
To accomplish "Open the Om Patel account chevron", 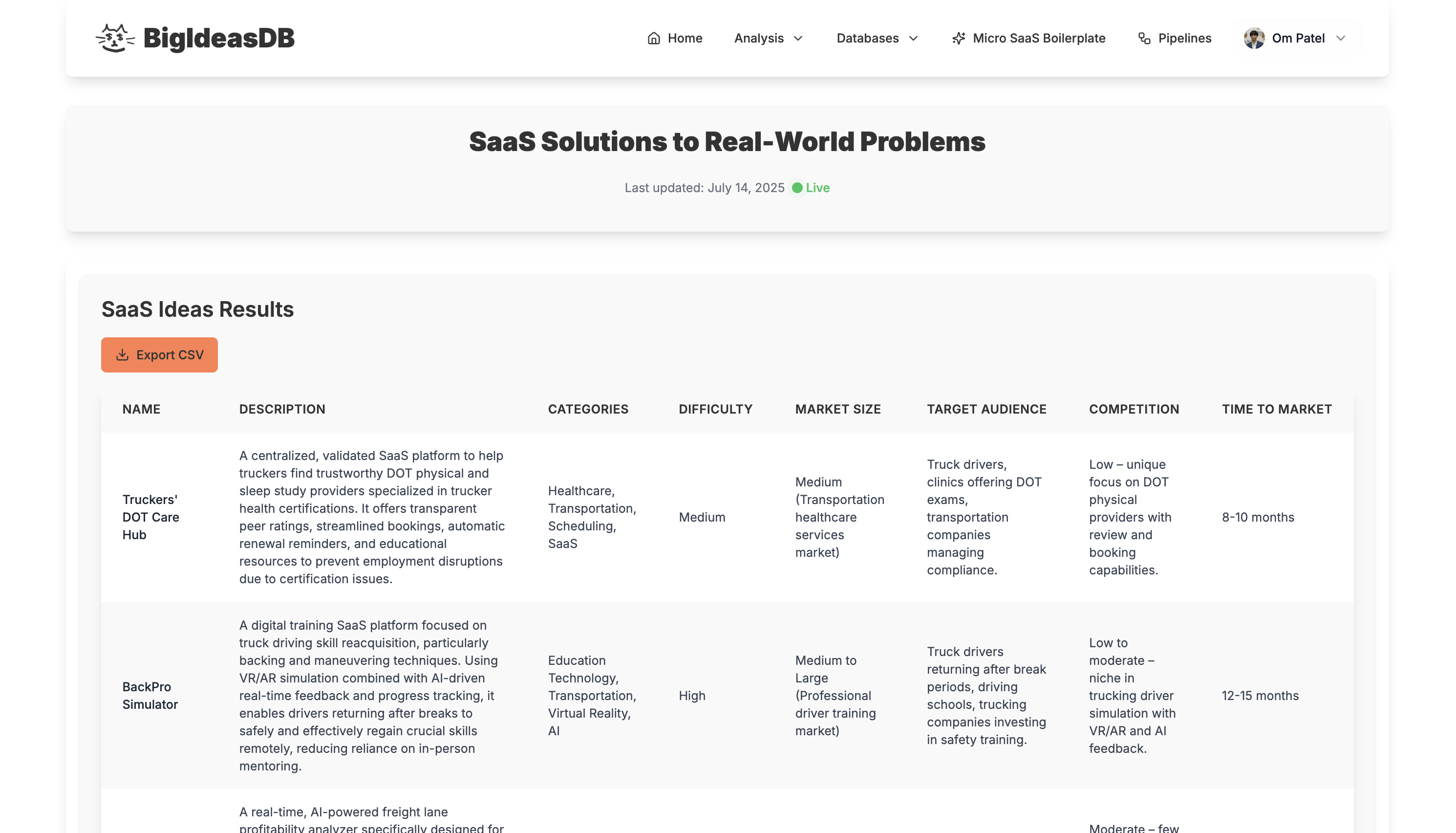I will tap(1341, 38).
